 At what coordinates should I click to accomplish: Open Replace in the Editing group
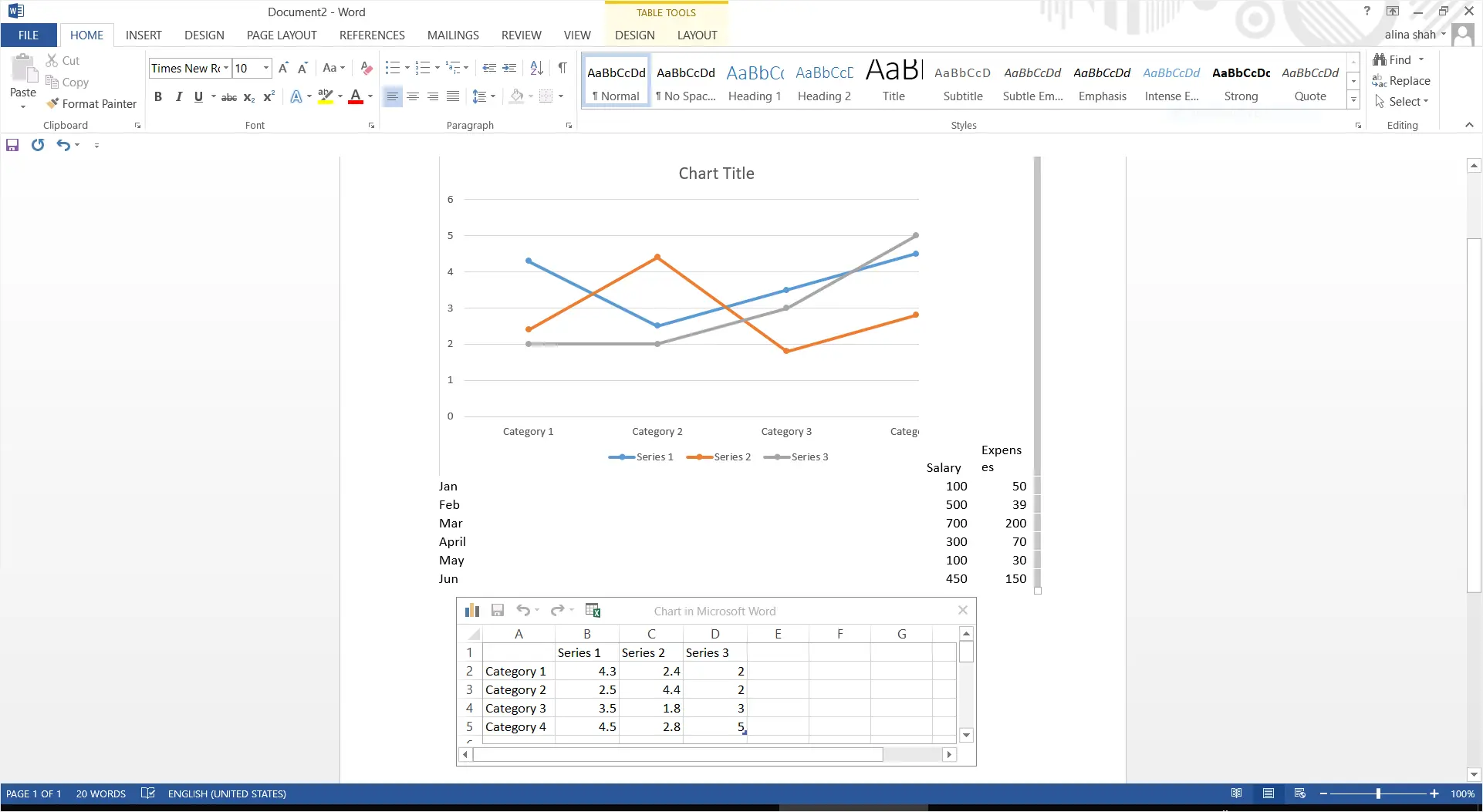point(1407,80)
